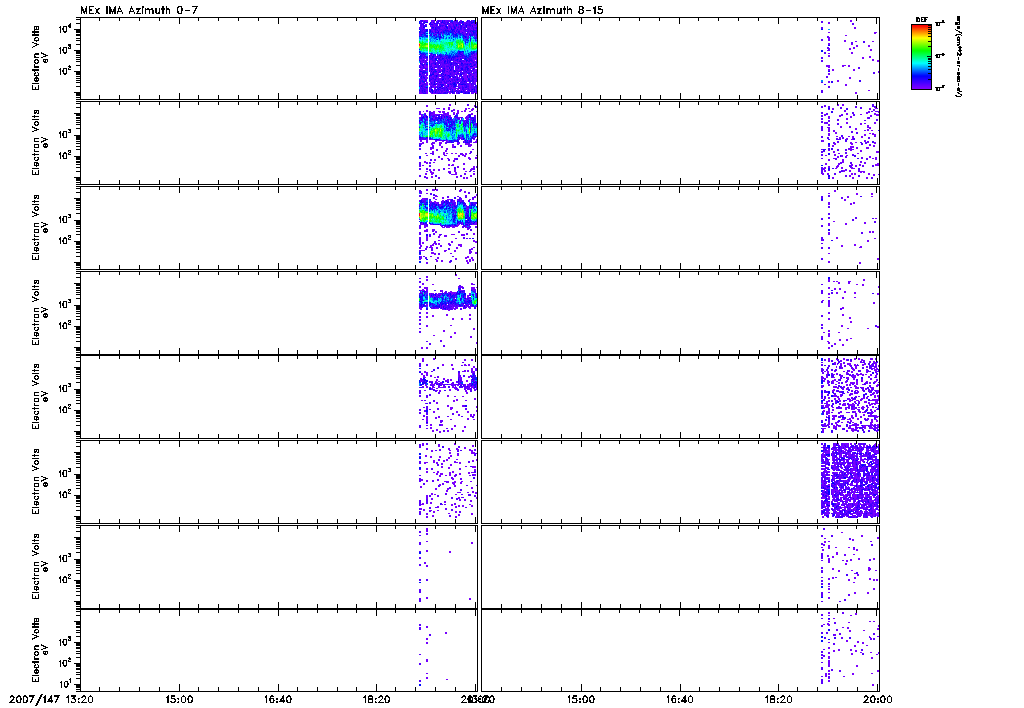The width and height of the screenshot is (1024, 708).
Task: Click the '15:00' time label under Azimuth 8-15
Action: click(581, 700)
